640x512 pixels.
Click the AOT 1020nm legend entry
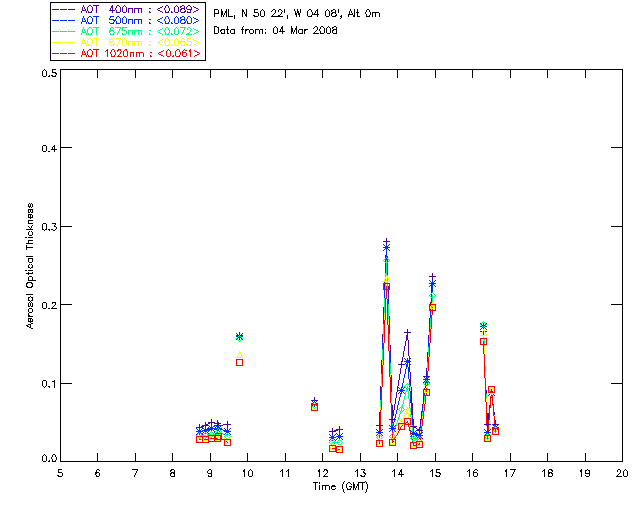(126, 53)
